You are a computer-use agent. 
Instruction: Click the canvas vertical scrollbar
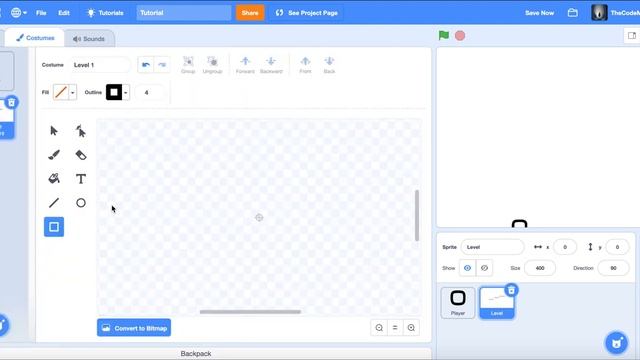pos(417,215)
